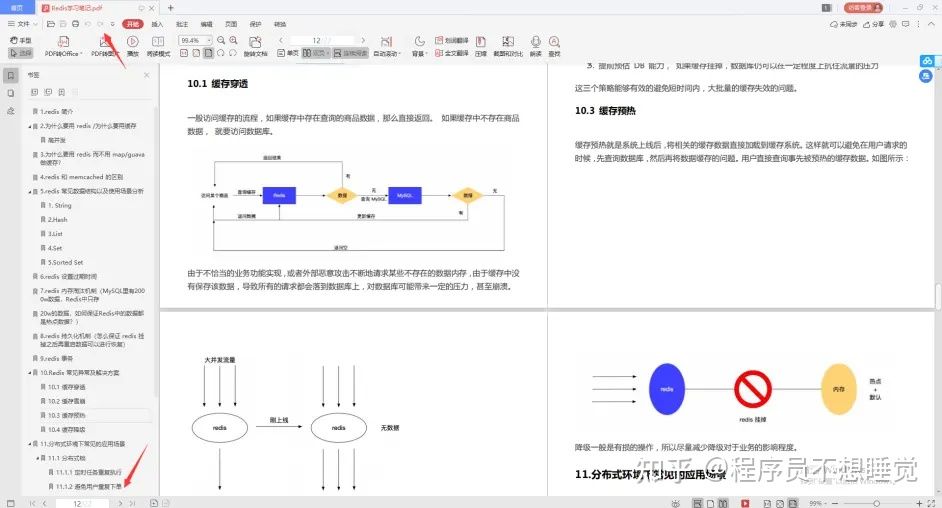Open the page thumbnails sidebar icon
This screenshot has height=508, width=942.
[x=10, y=93]
